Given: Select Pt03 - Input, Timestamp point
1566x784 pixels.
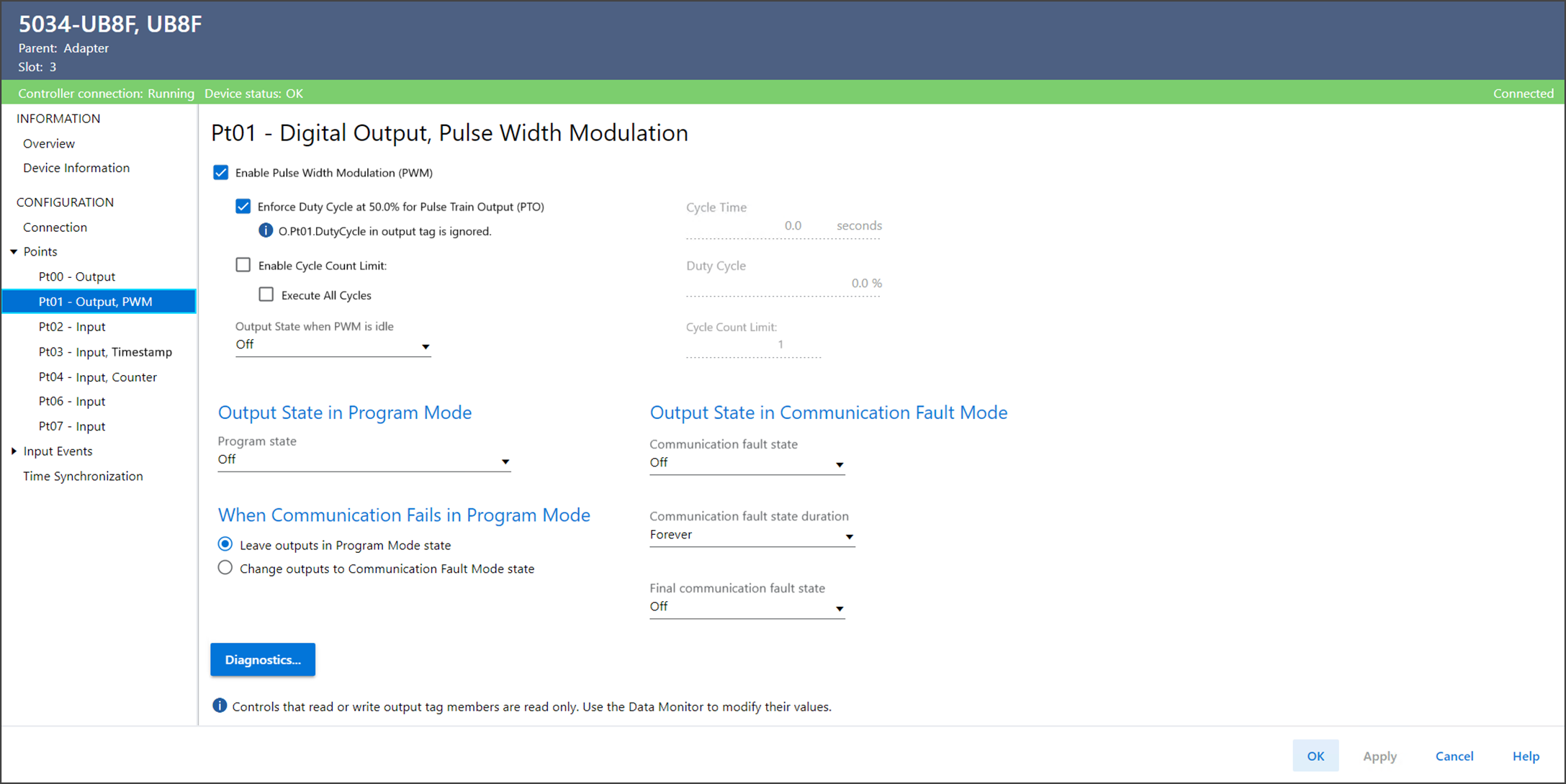Looking at the screenshot, I should click(x=105, y=352).
